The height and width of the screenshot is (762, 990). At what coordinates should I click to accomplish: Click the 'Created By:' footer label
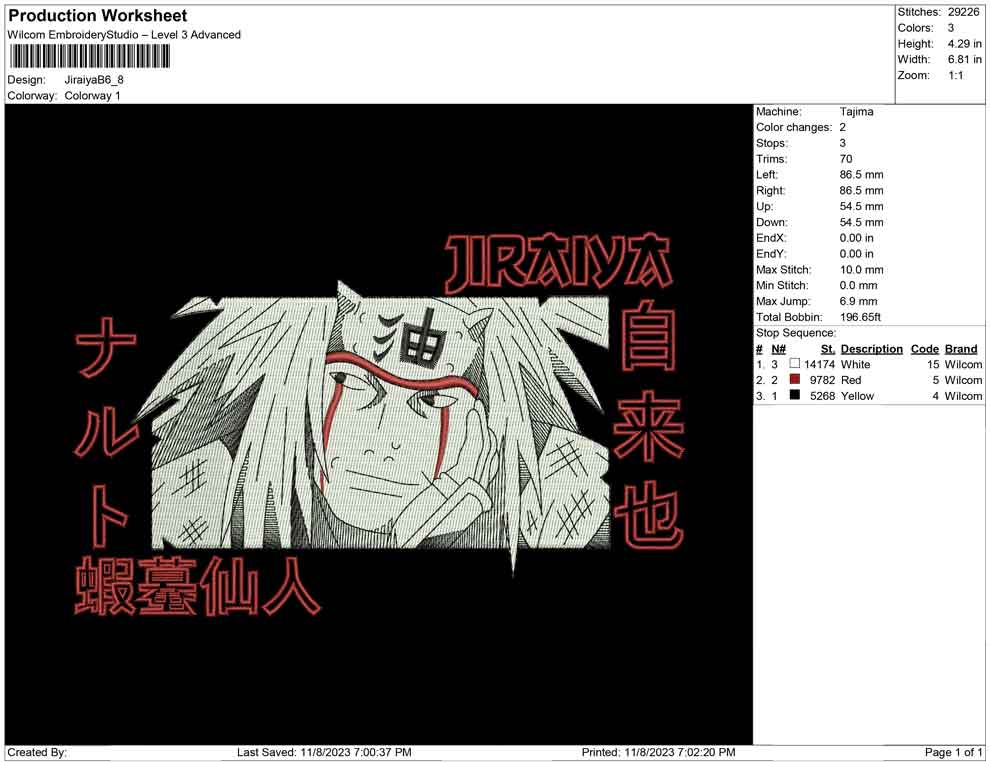pos(37,753)
